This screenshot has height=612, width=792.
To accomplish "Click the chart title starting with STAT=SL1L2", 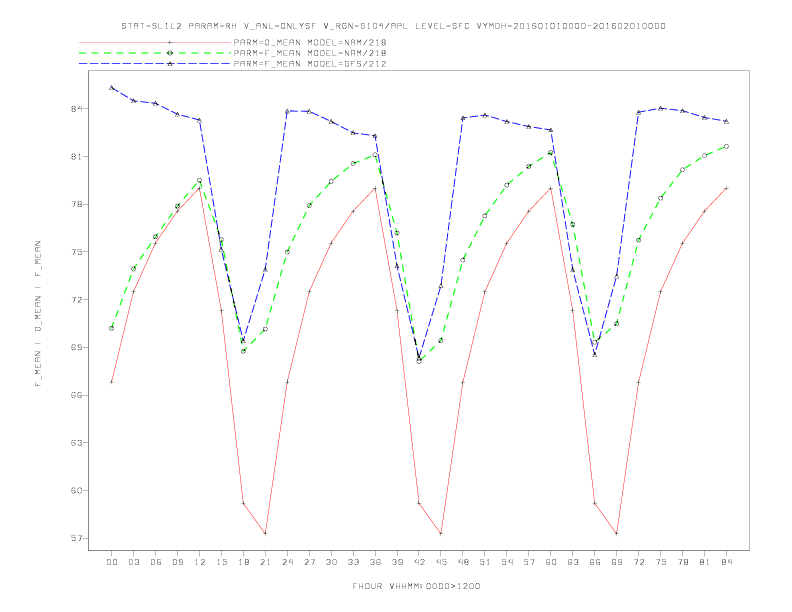I will (393, 26).
